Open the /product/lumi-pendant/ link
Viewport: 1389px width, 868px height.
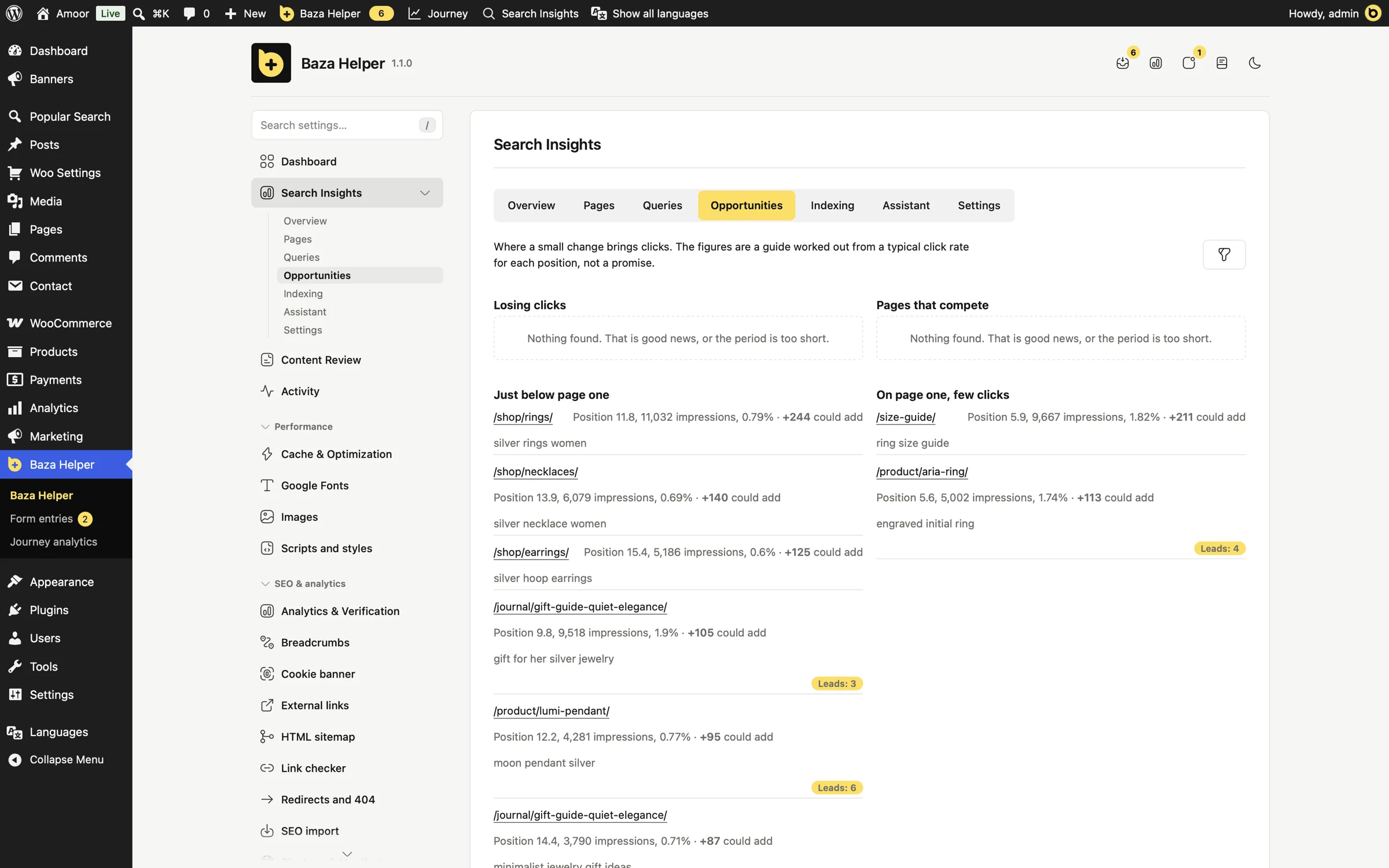pyautogui.click(x=552, y=711)
